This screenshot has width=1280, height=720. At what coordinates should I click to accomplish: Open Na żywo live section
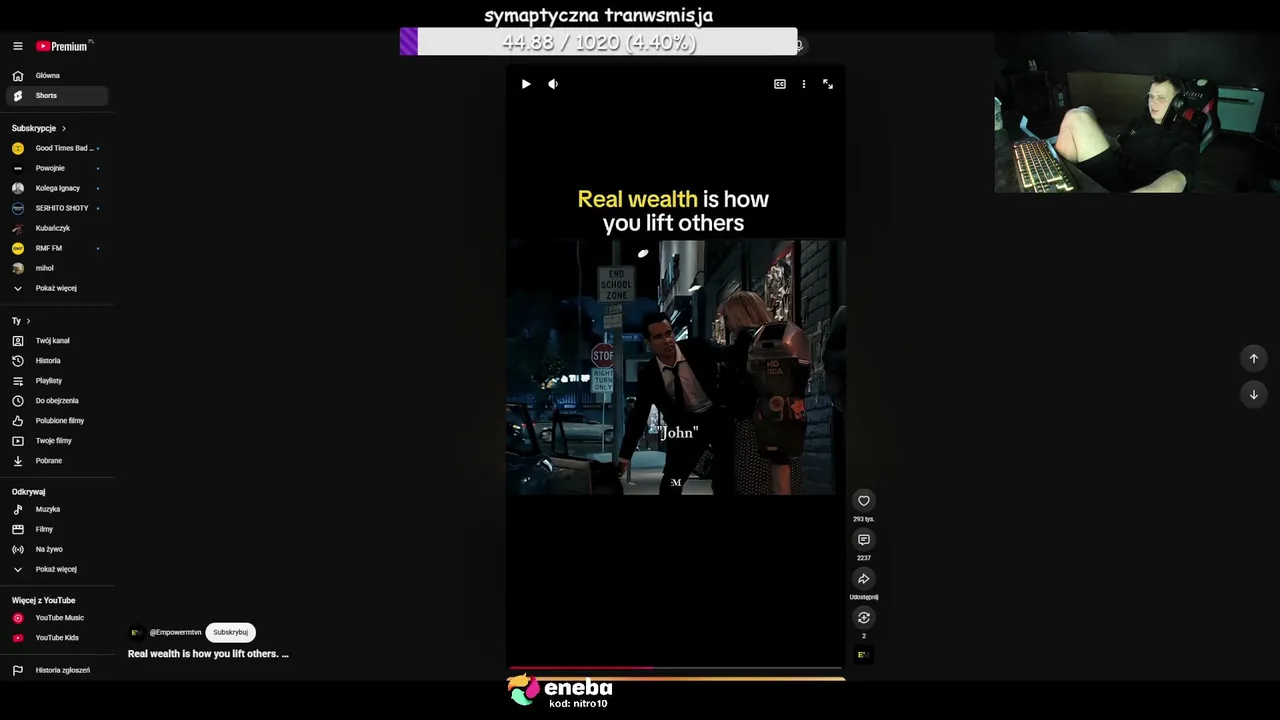[57, 549]
